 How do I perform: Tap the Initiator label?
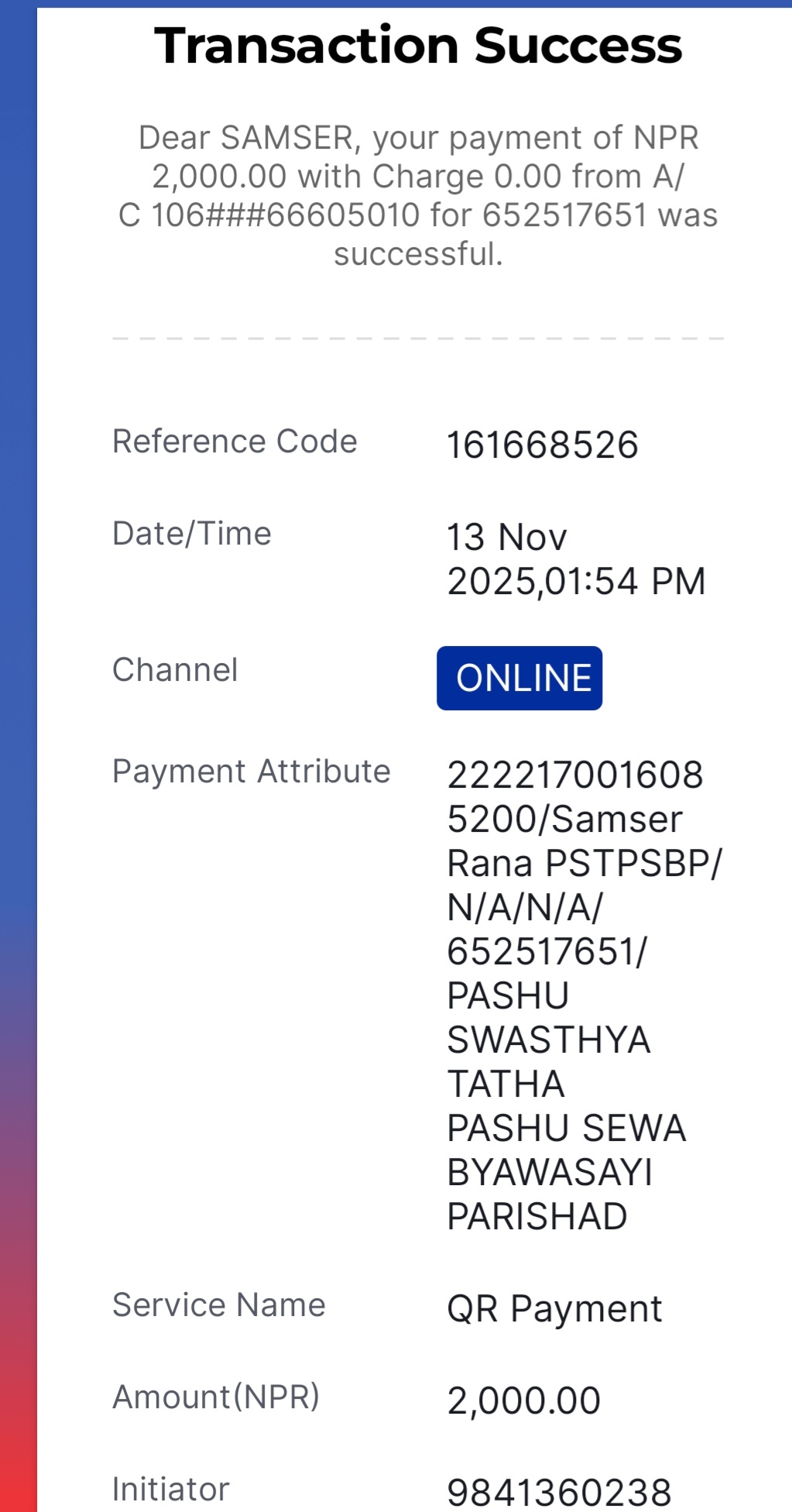[x=171, y=1490]
